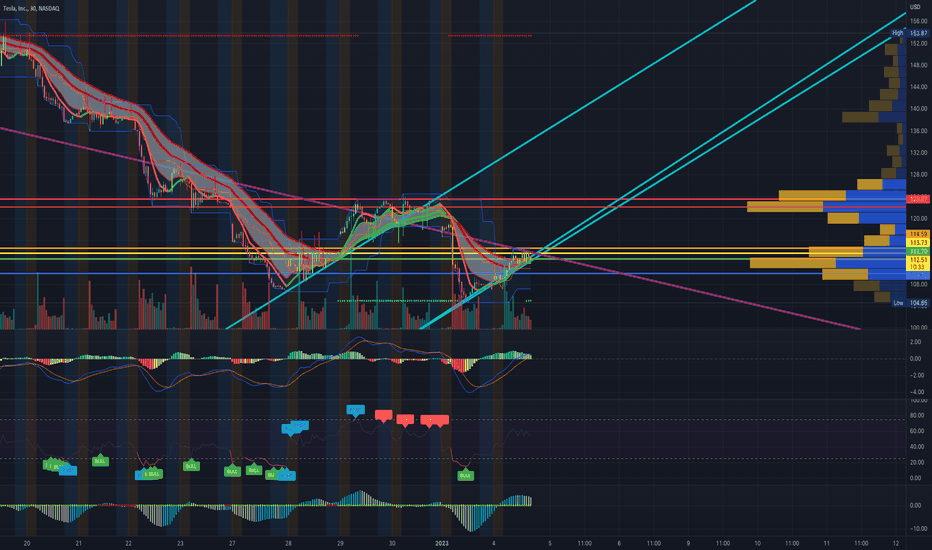Click the green BULL label below 2023 candles
The width and height of the screenshot is (932, 550).
[465, 475]
